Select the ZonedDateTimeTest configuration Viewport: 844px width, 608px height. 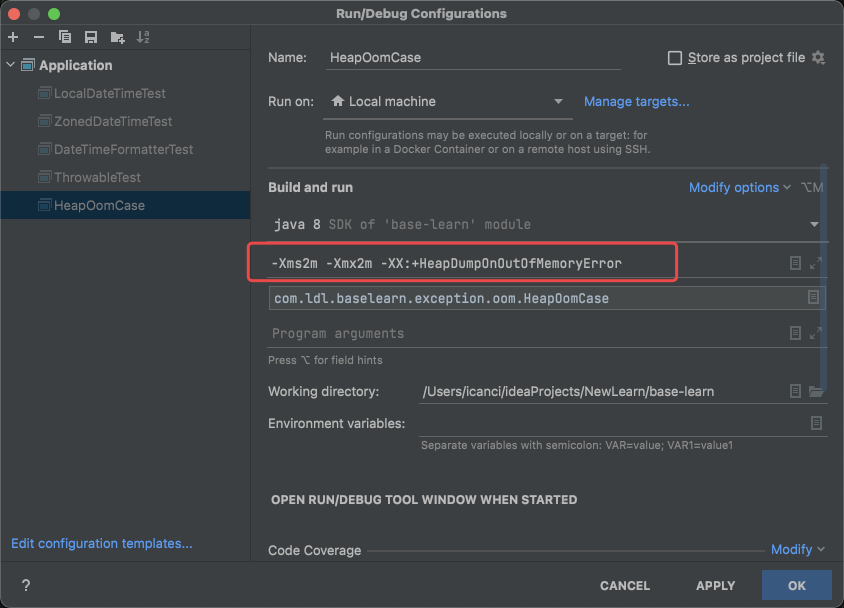click(x=112, y=121)
